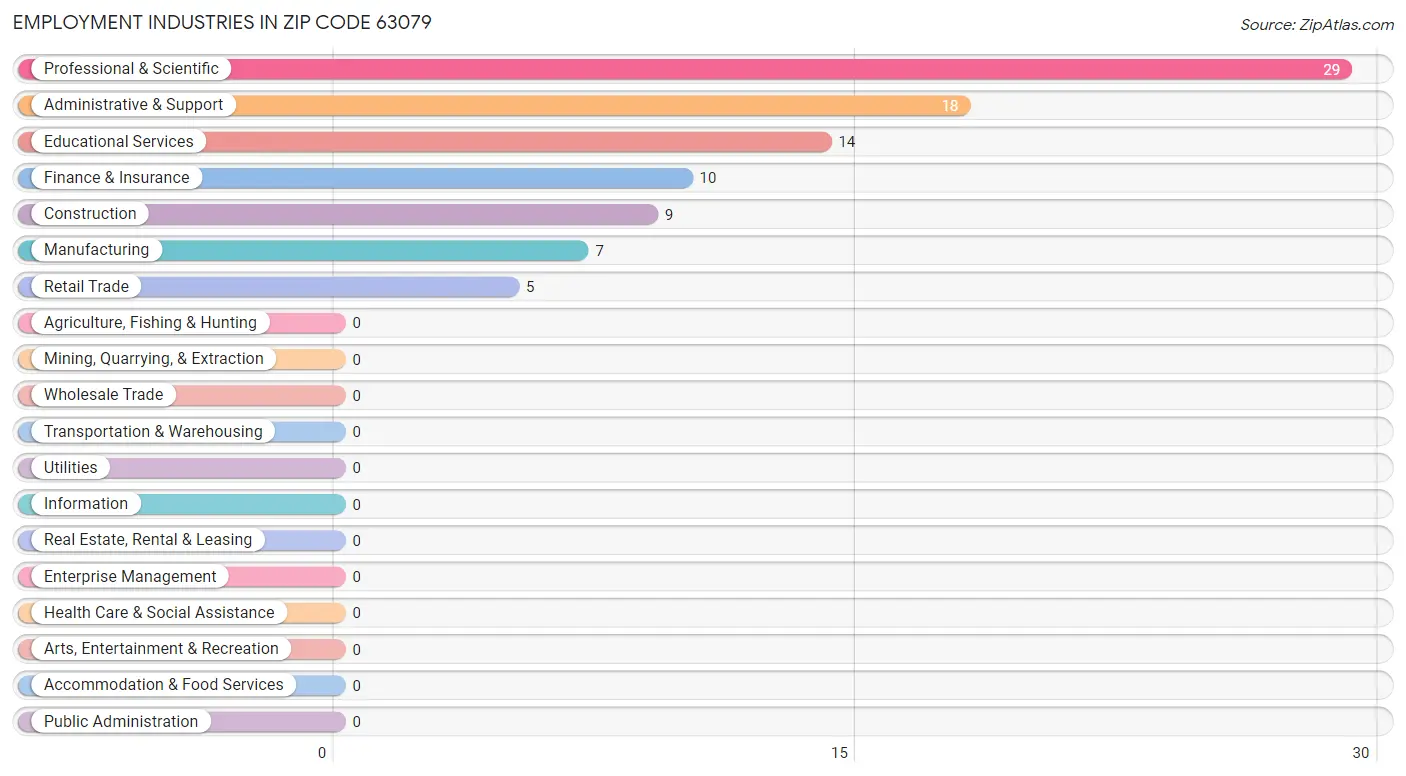Viewport: 1406px width, 776px height.
Task: Click the zero value beside Utilities
Action: coord(356,468)
